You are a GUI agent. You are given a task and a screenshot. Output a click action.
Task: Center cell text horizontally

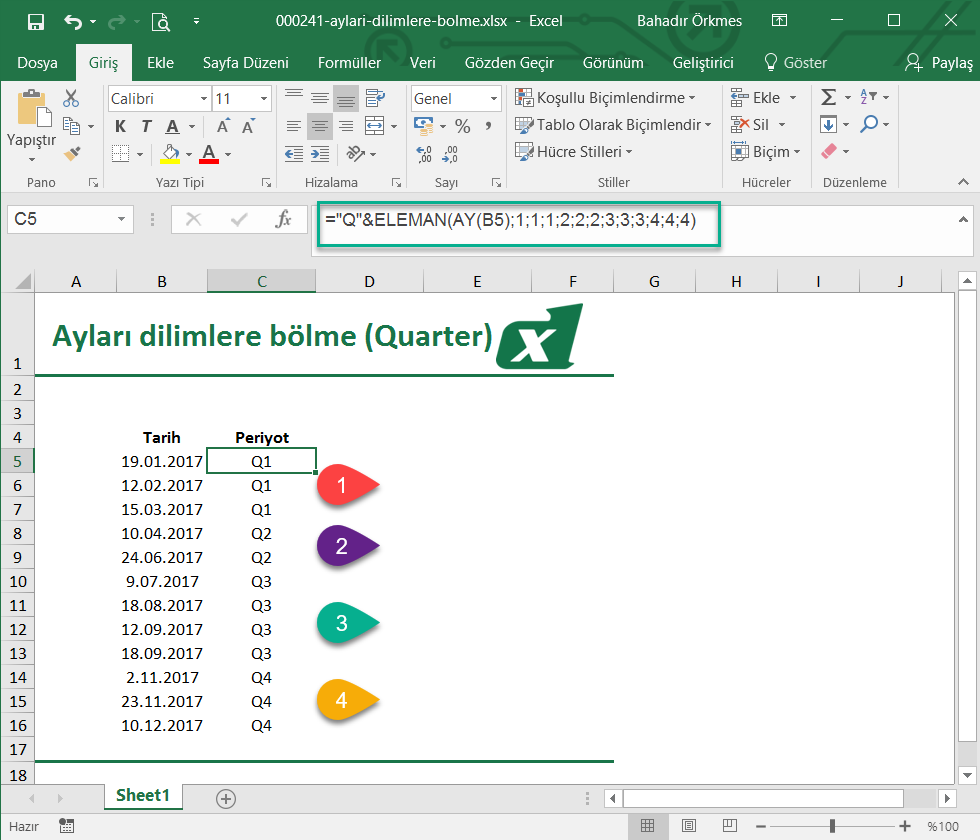coord(320,126)
